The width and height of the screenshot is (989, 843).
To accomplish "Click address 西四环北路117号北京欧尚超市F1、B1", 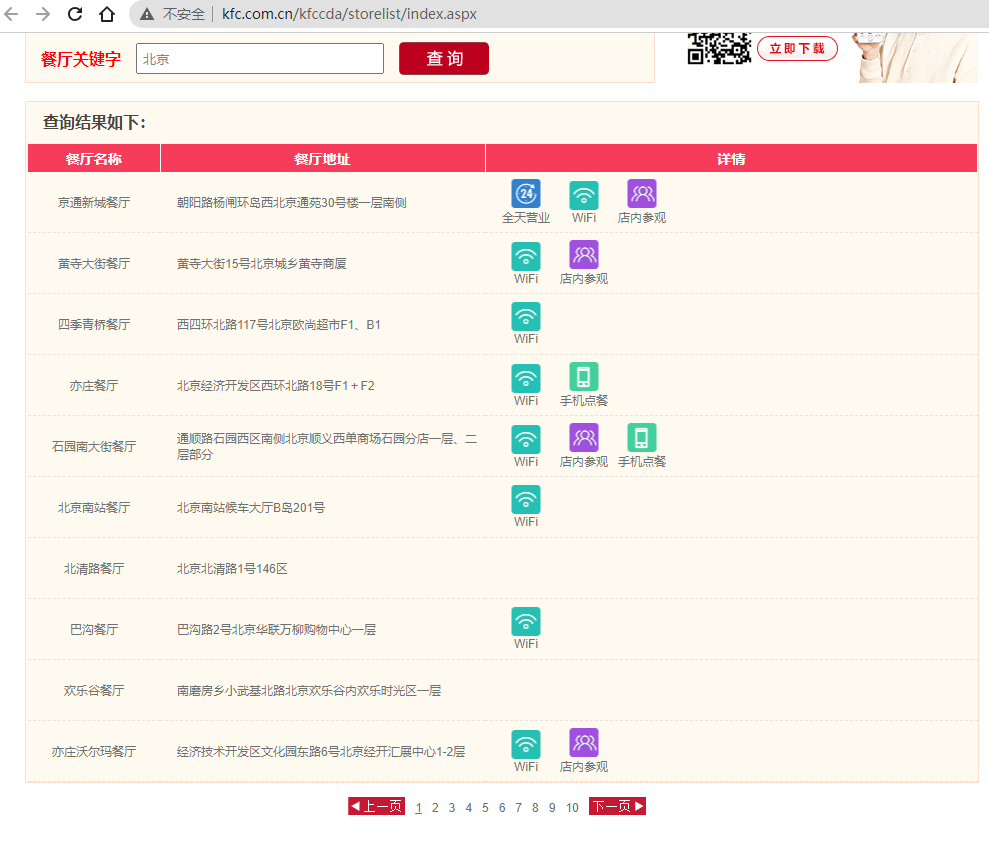I will coord(279,325).
